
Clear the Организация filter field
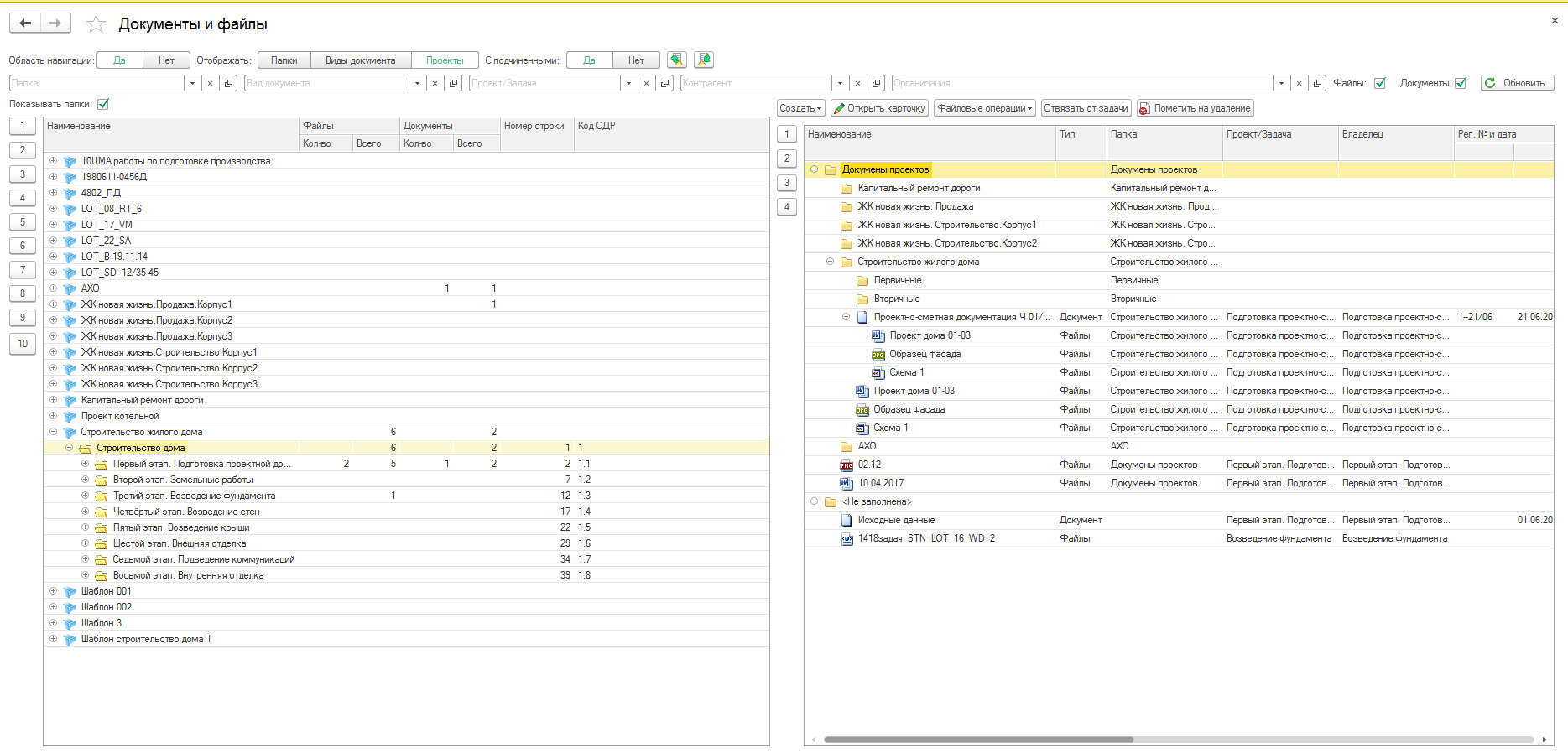pyautogui.click(x=1299, y=83)
